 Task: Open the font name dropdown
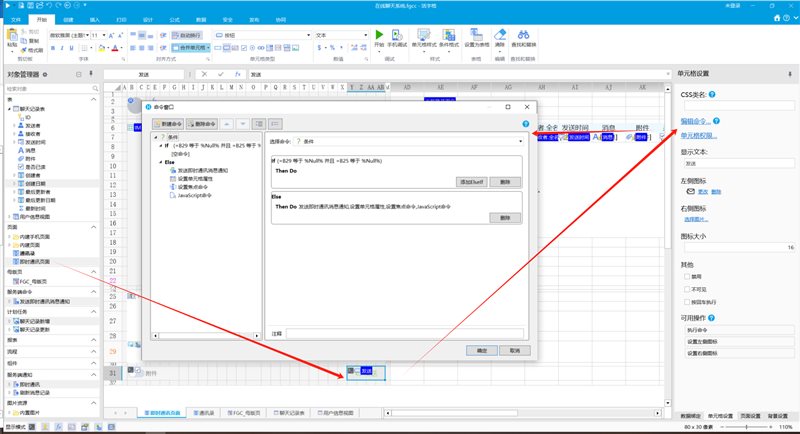(x=87, y=35)
